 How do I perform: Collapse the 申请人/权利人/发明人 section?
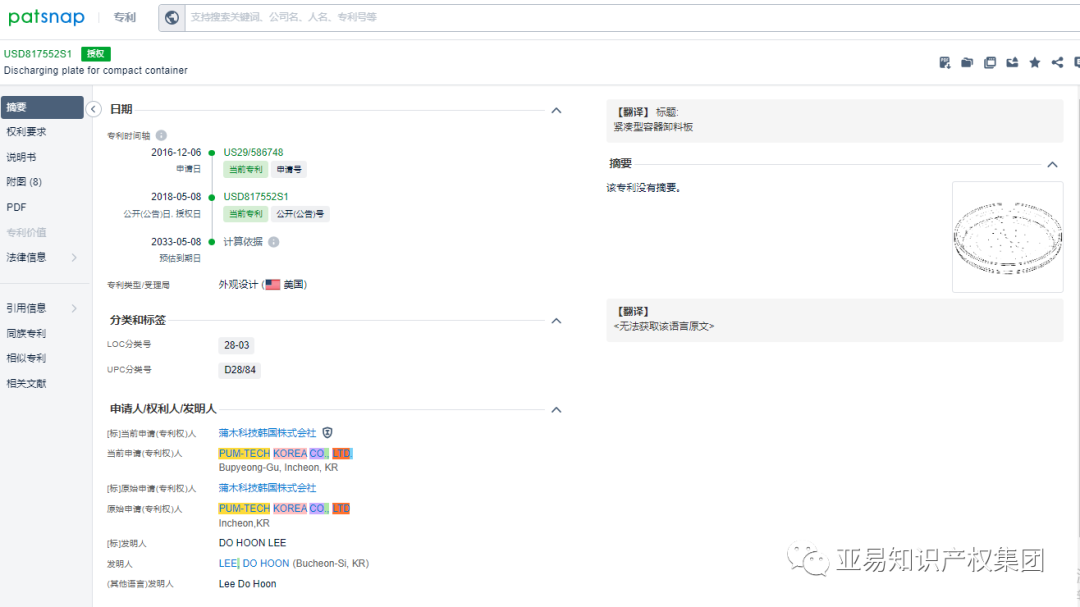click(x=557, y=410)
